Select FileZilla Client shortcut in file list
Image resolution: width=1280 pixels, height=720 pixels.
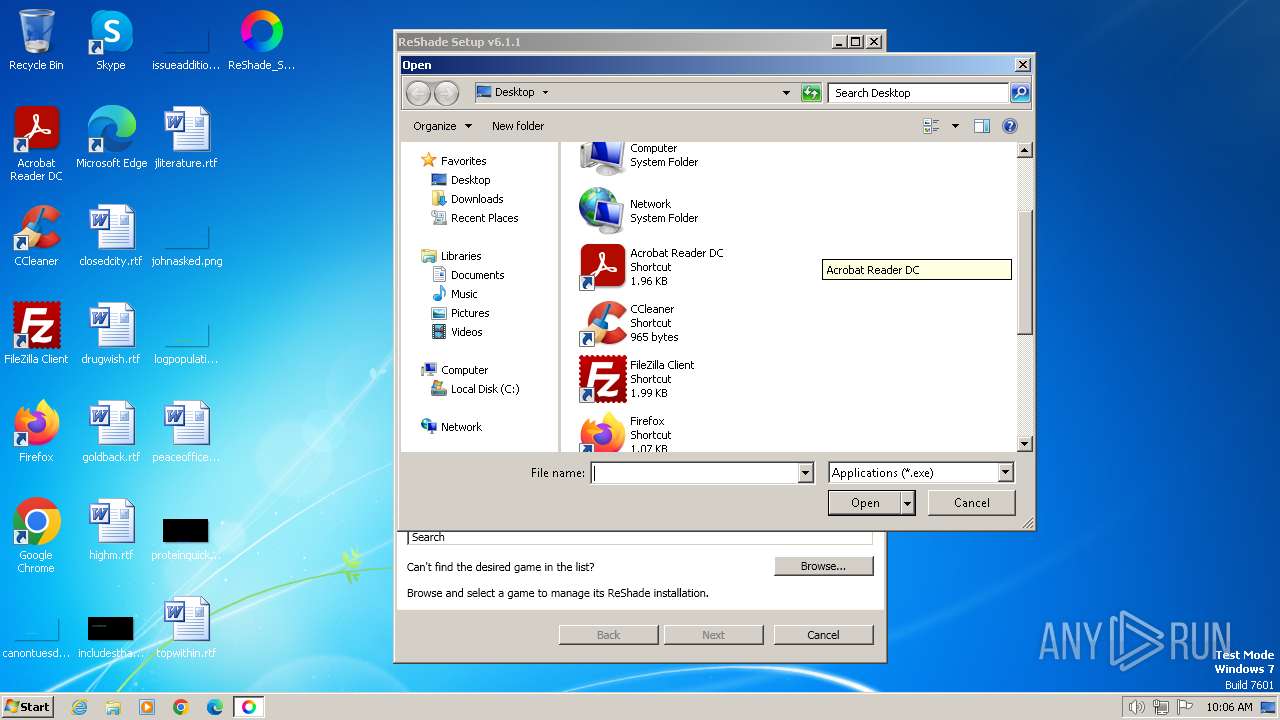pyautogui.click(x=637, y=379)
